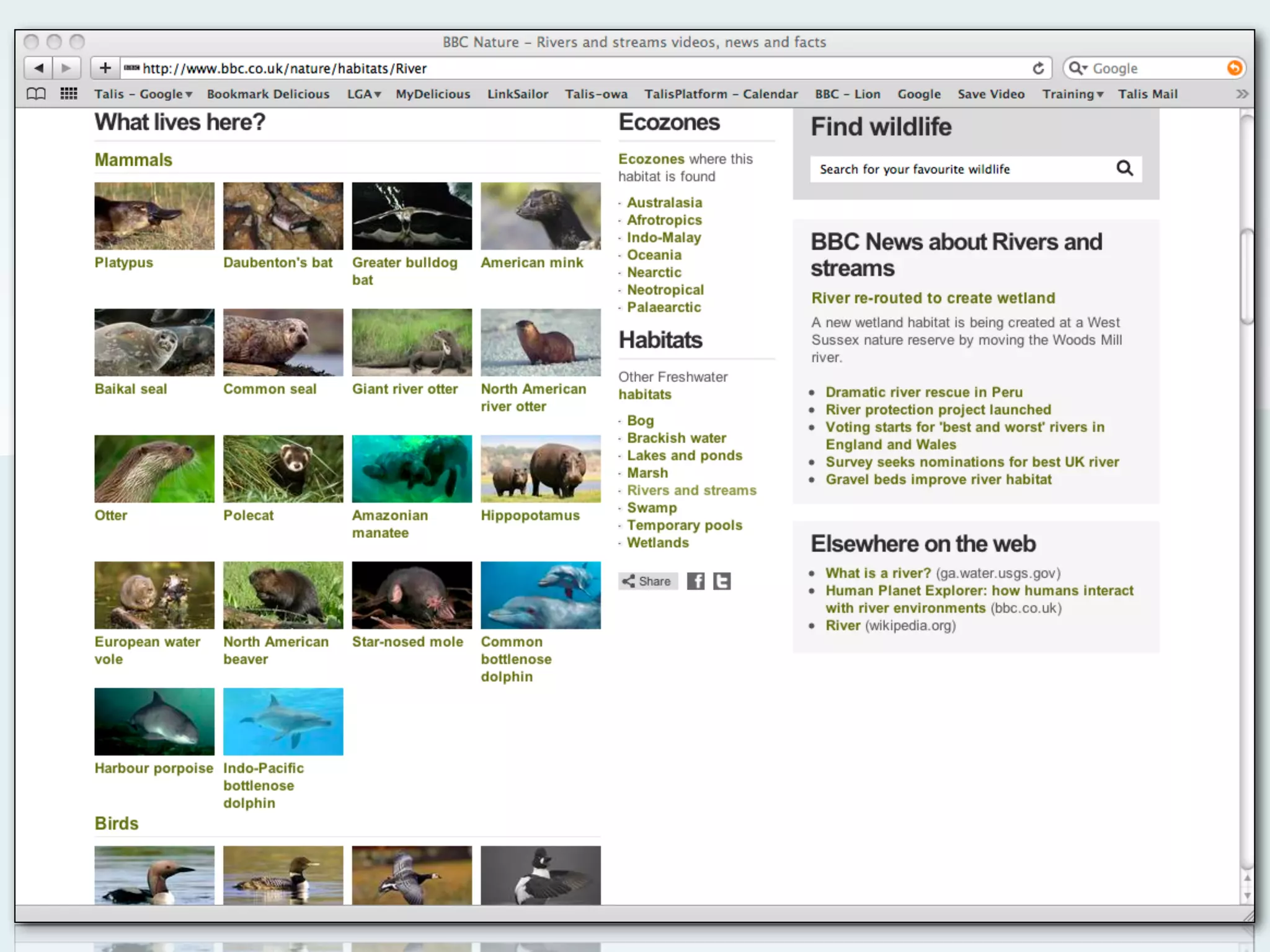Click the browser forward arrow button
Viewport: 1270px width, 952px height.
click(66, 68)
